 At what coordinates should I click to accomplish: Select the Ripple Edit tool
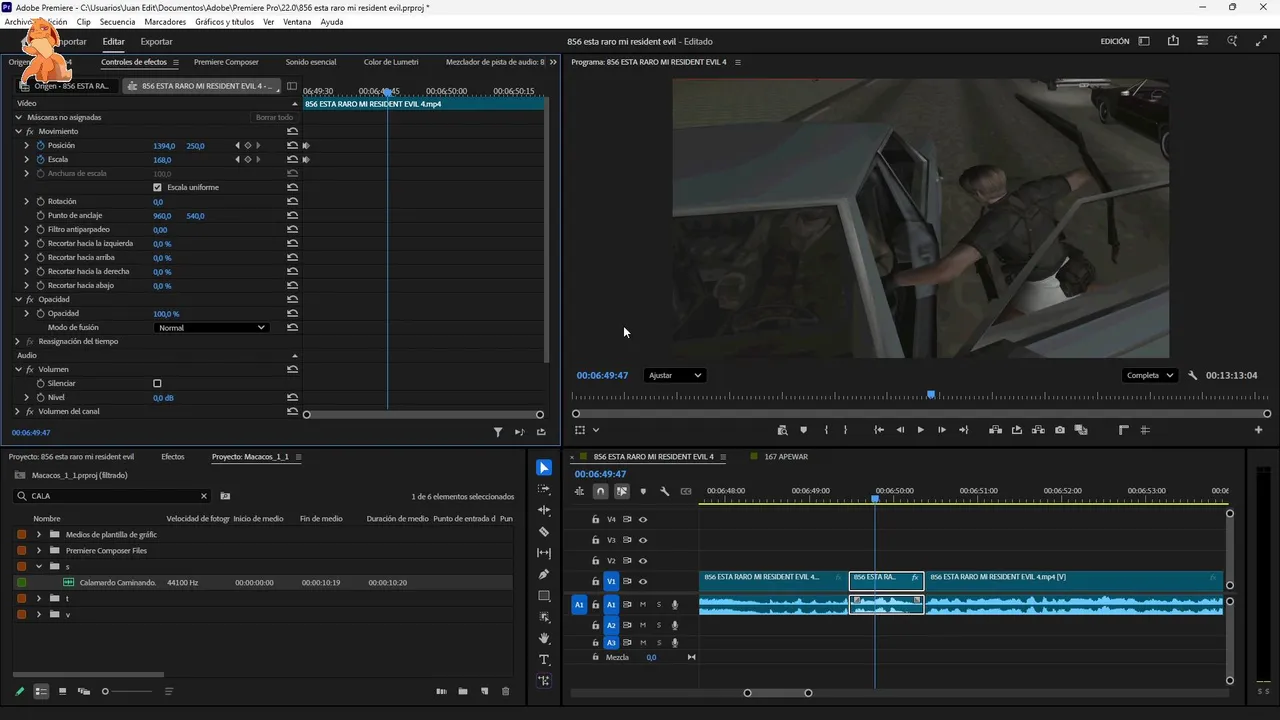pos(544,511)
